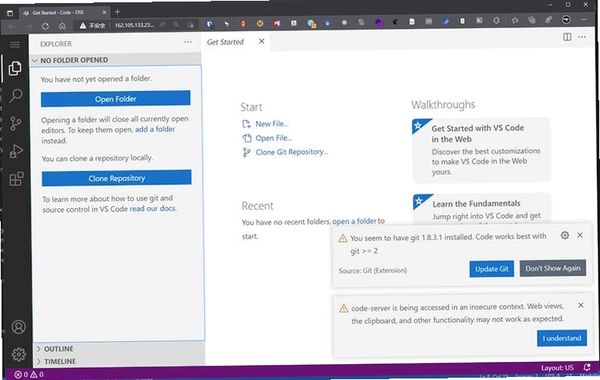The image size is (600, 380).
Task: Click Layout: US in status bar
Action: coord(557,368)
